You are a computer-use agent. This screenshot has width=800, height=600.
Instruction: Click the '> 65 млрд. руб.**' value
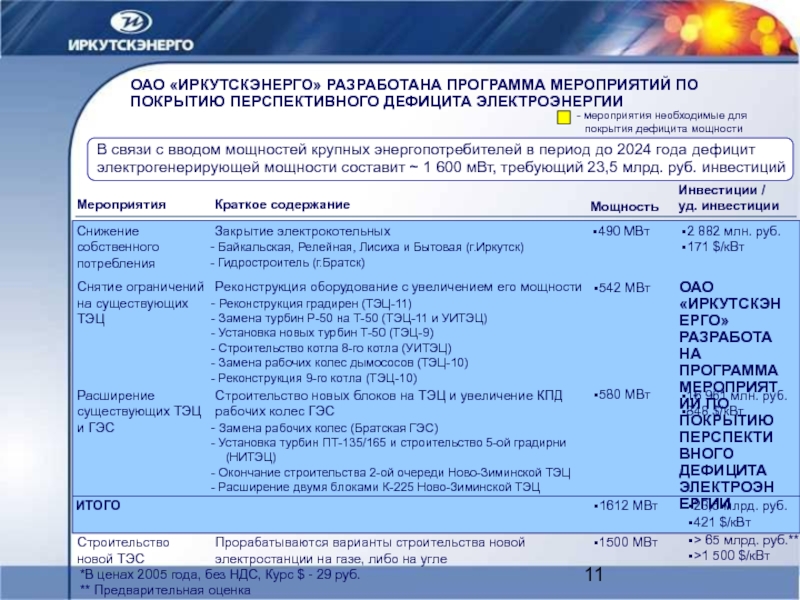click(743, 540)
